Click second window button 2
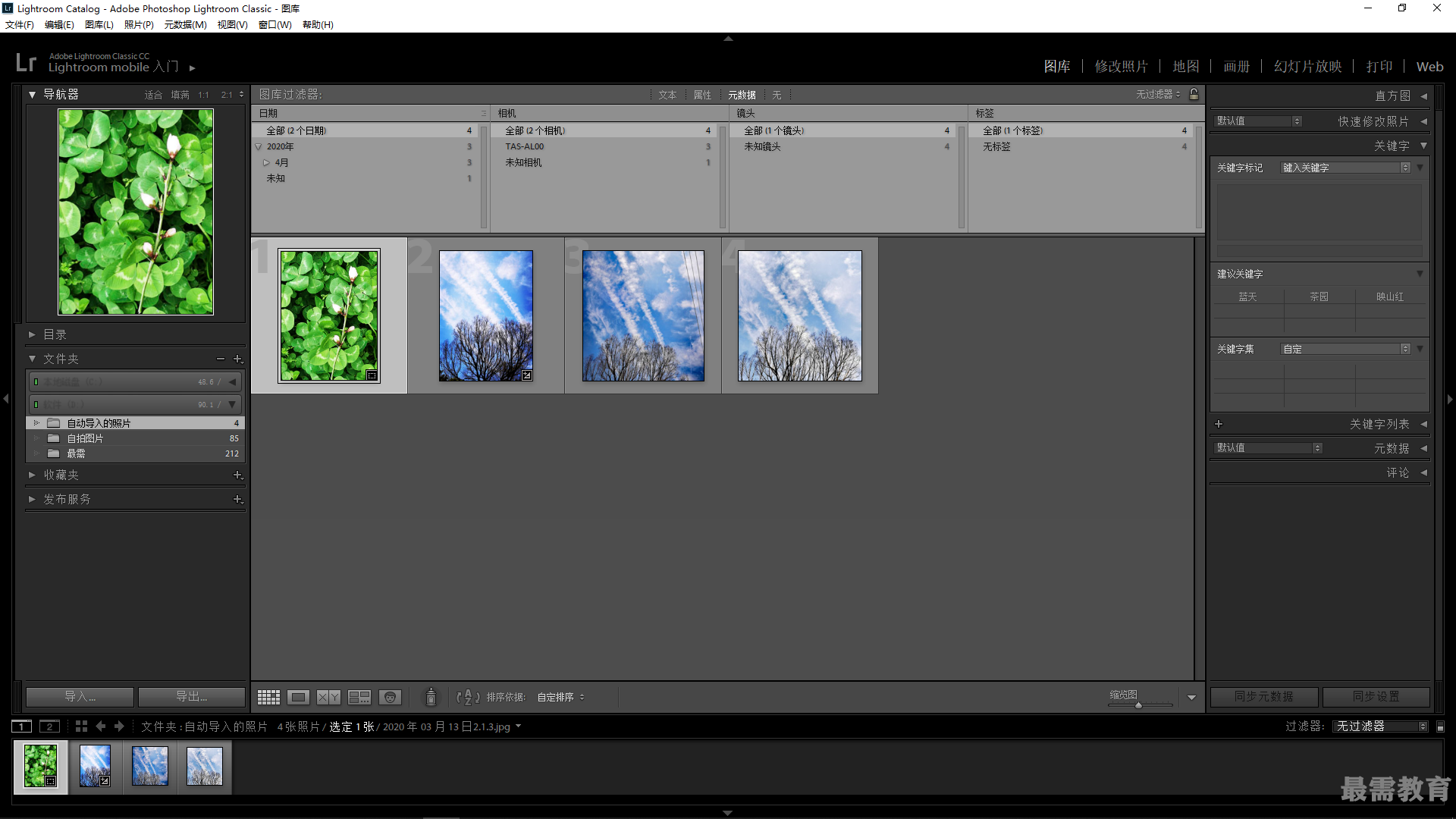1456x819 pixels. point(49,726)
